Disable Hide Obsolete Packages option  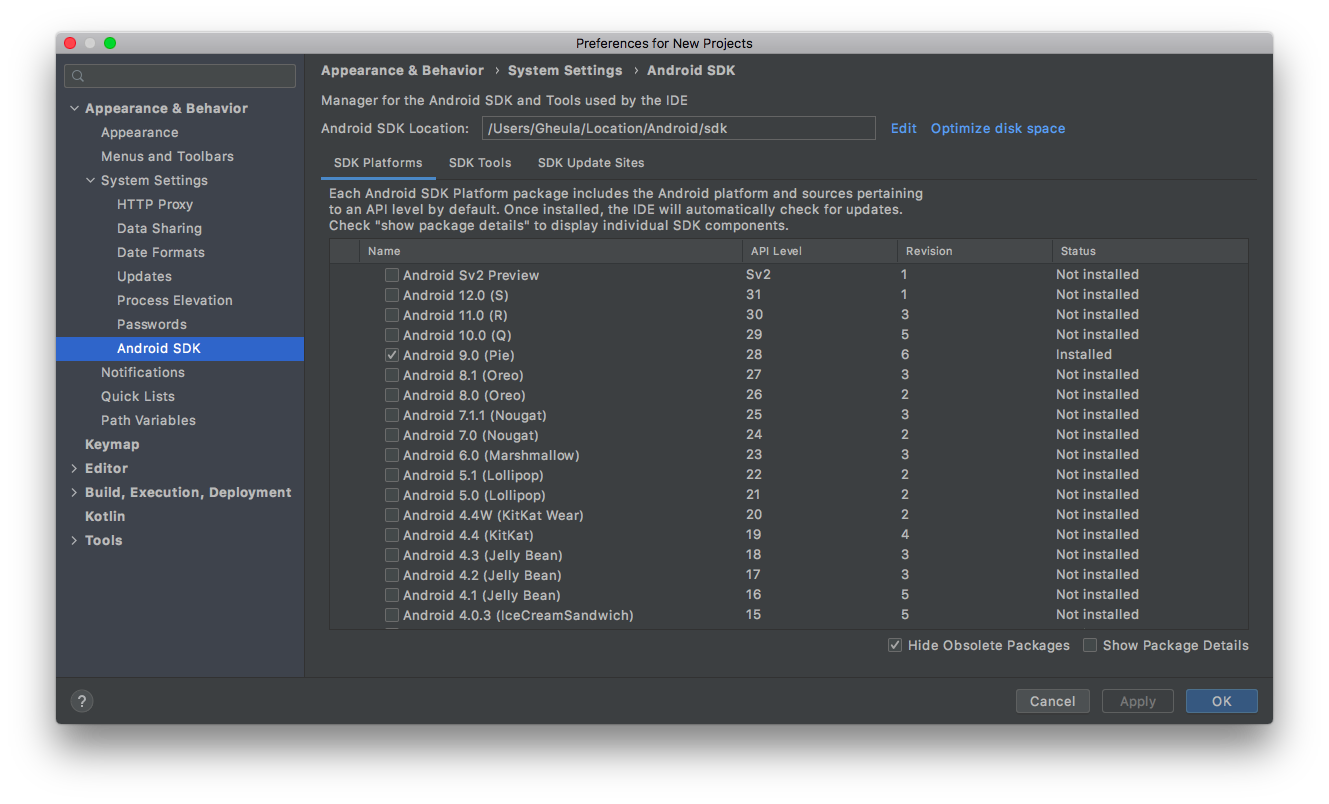click(895, 645)
